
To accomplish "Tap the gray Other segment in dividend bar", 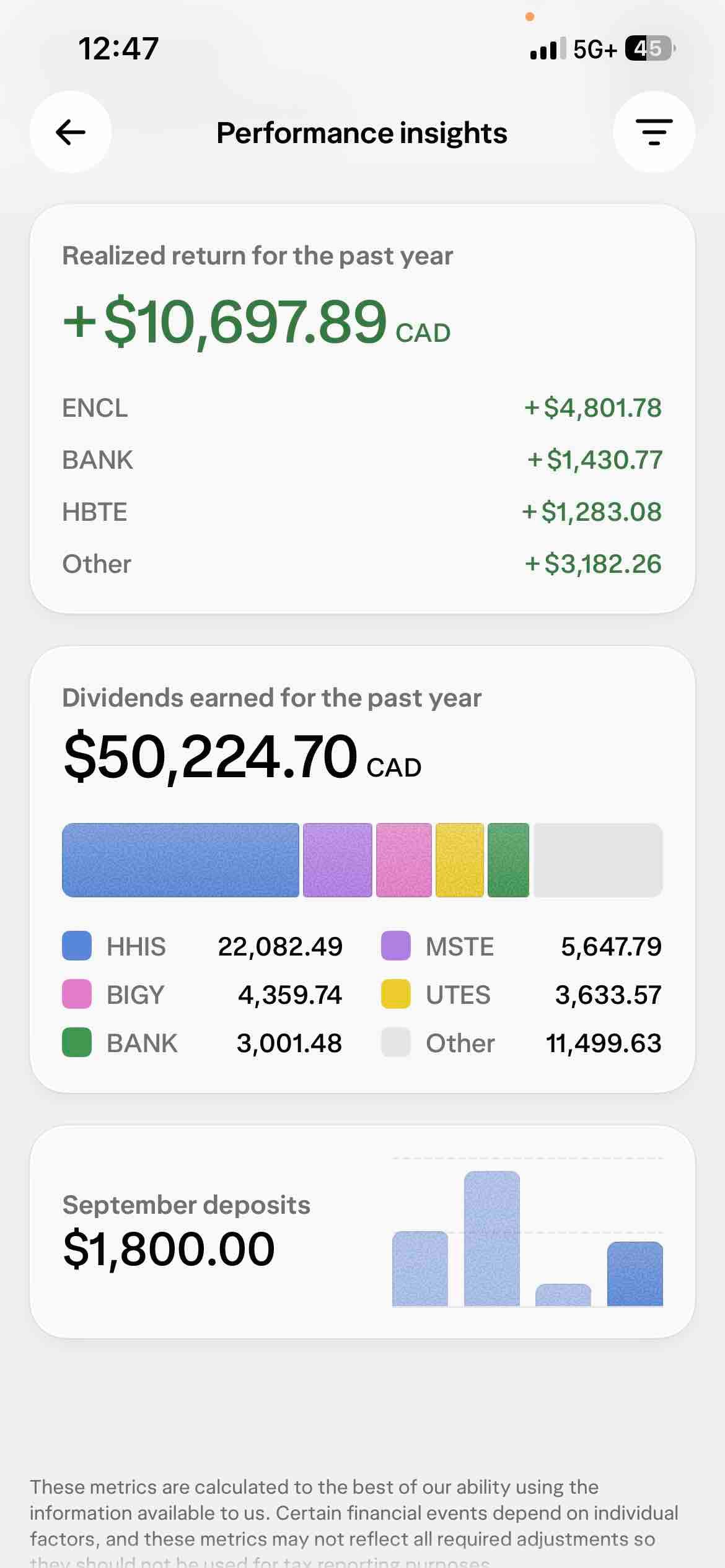I will 598,860.
